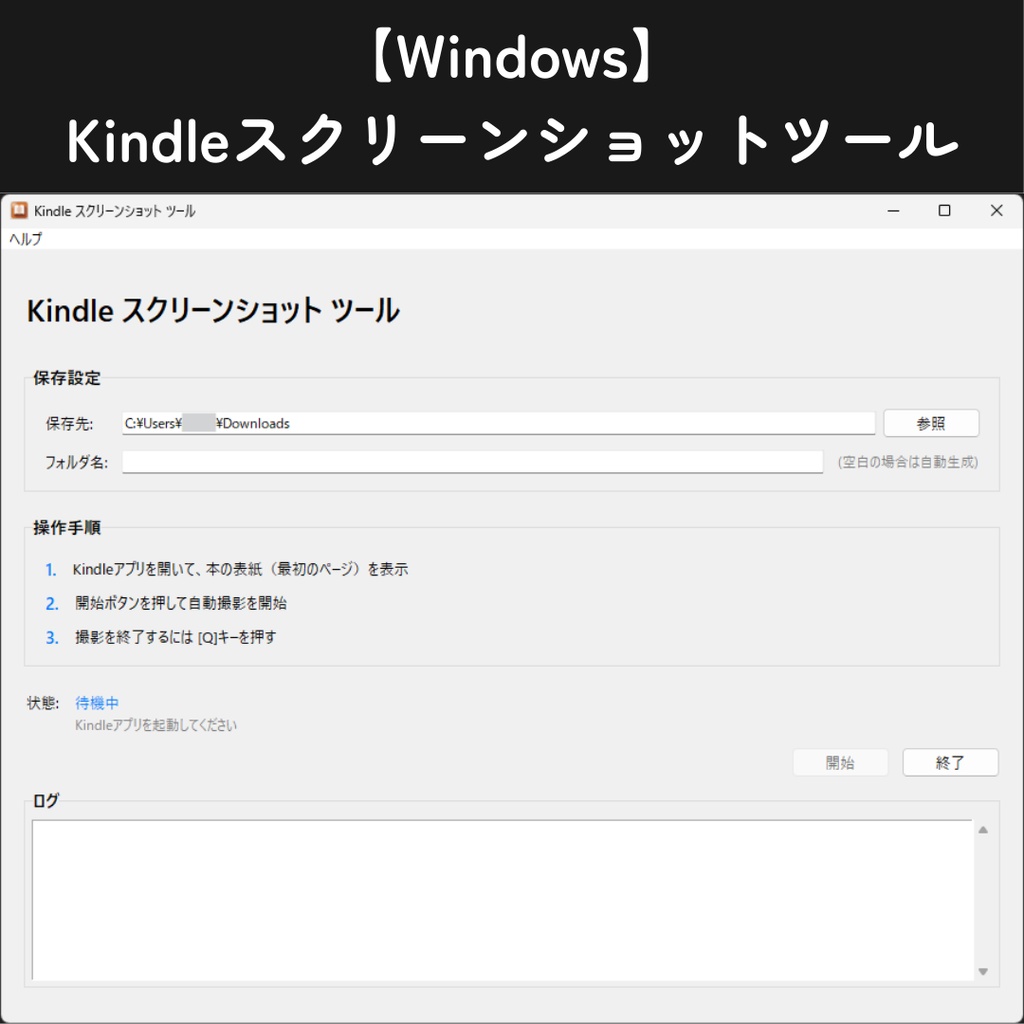The image size is (1024, 1024).
Task: Click inside the ログ text area
Action: [502, 899]
